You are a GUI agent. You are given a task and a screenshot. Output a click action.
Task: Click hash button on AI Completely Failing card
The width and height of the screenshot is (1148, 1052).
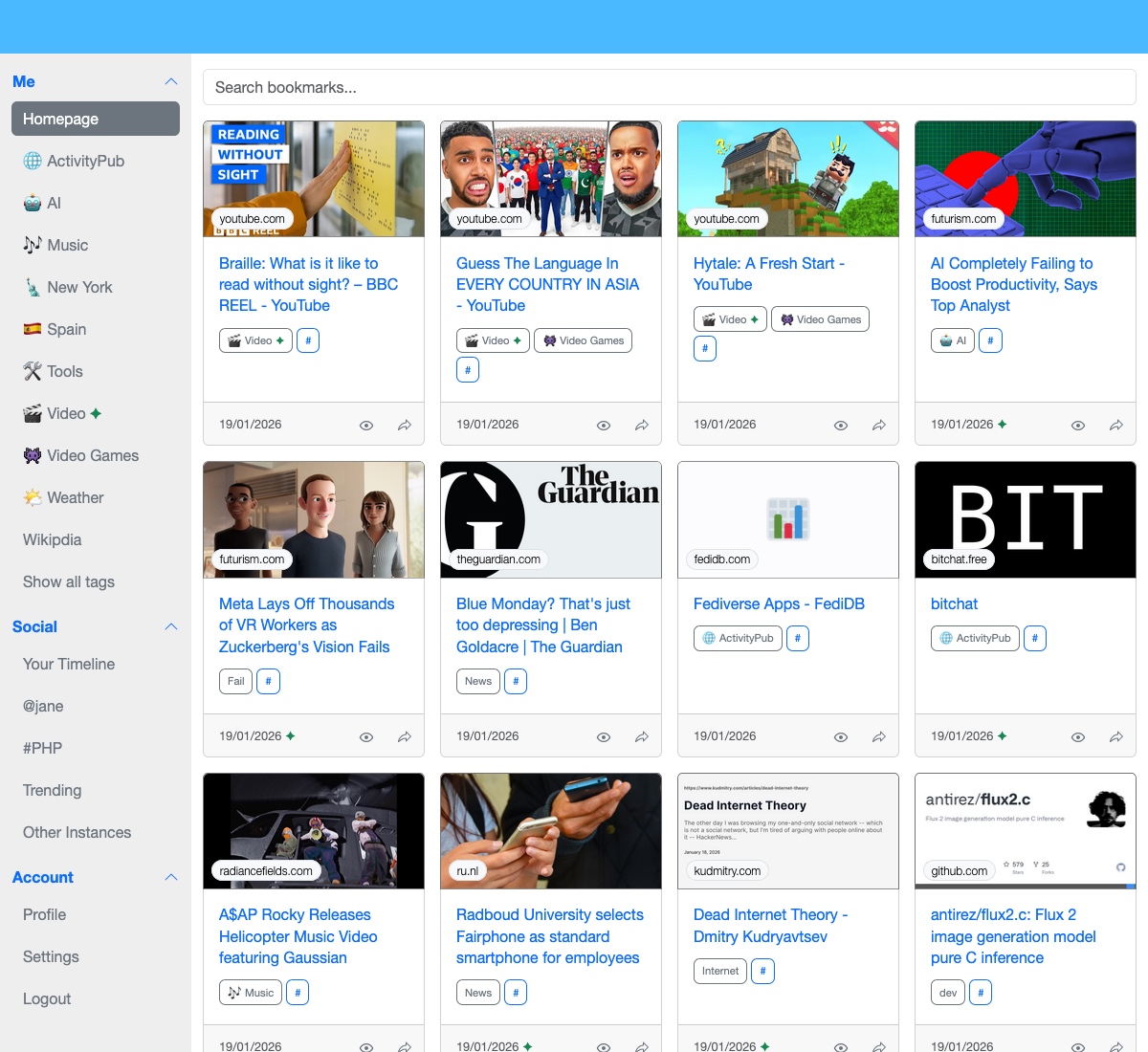990,340
